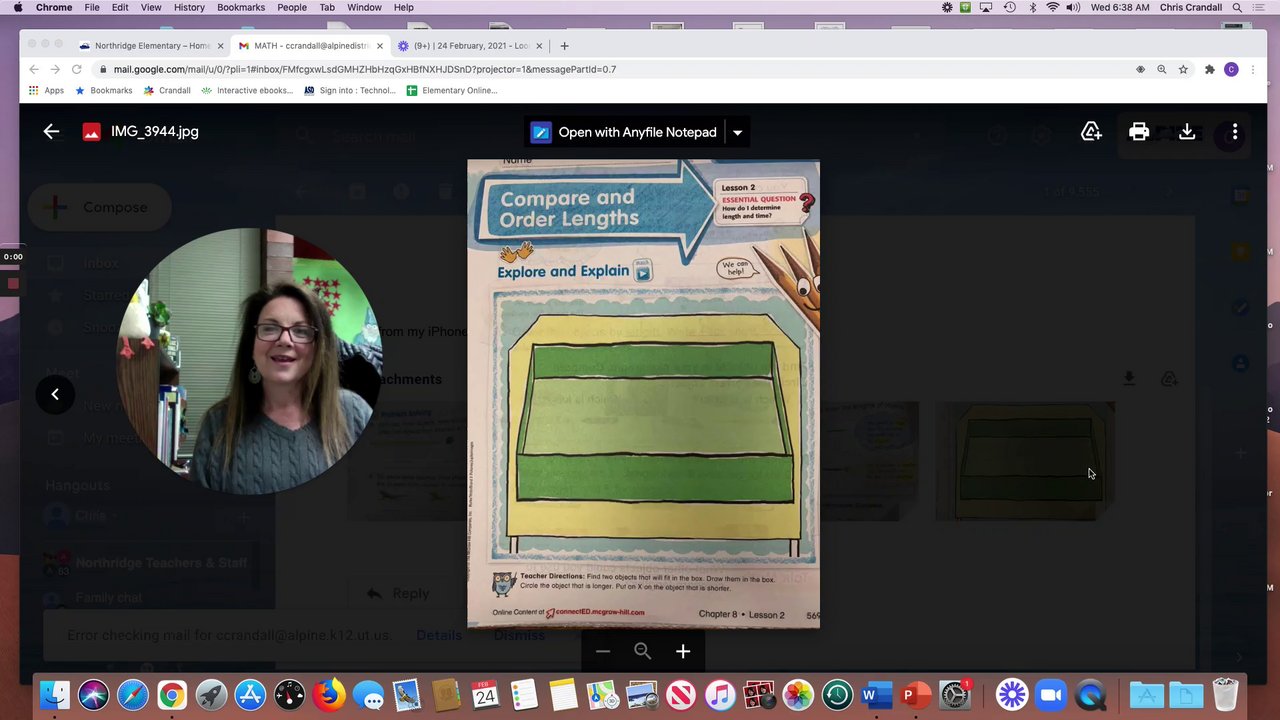Go back from the IMG_3944.jpg image preview
1280x720 pixels.
tap(51, 131)
